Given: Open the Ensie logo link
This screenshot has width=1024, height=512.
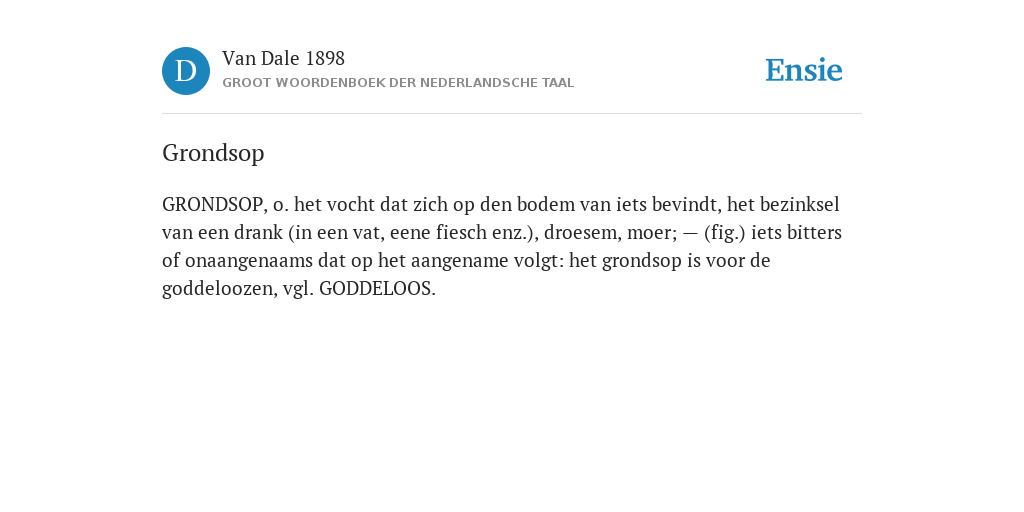Looking at the screenshot, I should tap(804, 70).
